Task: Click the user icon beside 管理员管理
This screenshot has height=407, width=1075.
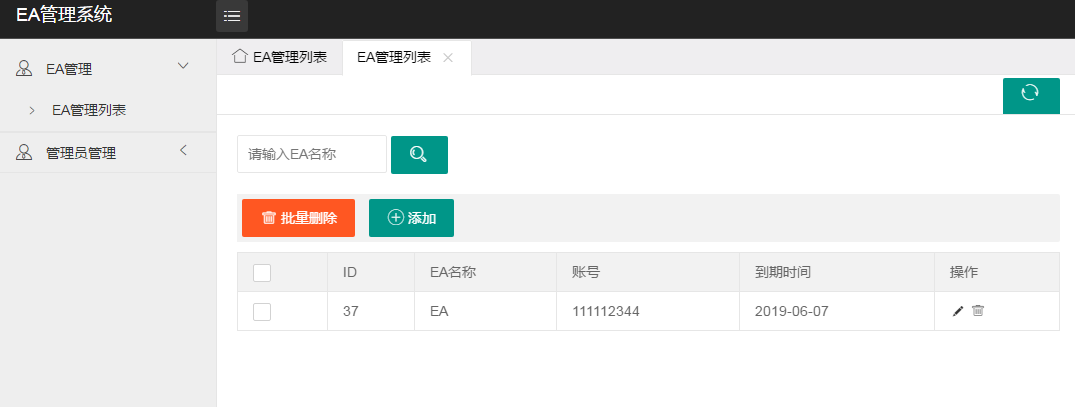Action: [24, 153]
